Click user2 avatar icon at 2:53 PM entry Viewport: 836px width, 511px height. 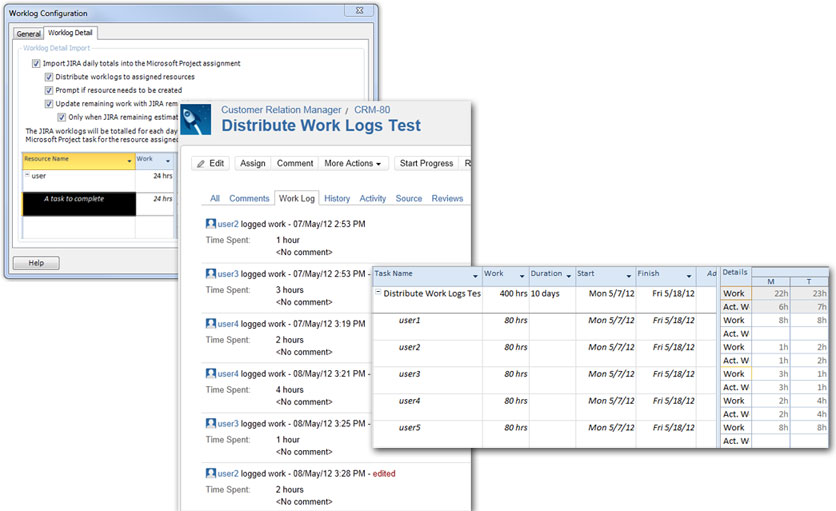click(211, 223)
